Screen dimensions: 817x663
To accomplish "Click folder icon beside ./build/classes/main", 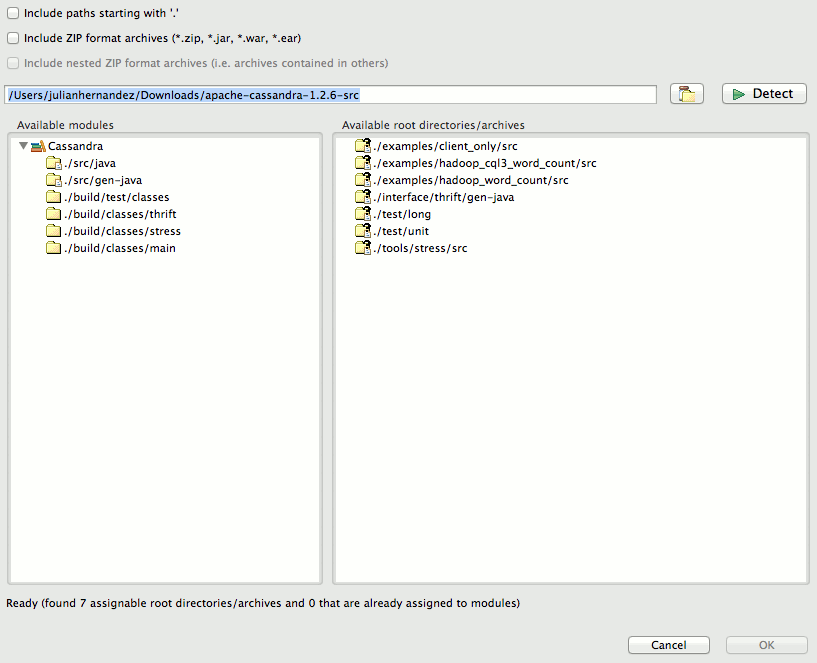I will pyautogui.click(x=54, y=247).
